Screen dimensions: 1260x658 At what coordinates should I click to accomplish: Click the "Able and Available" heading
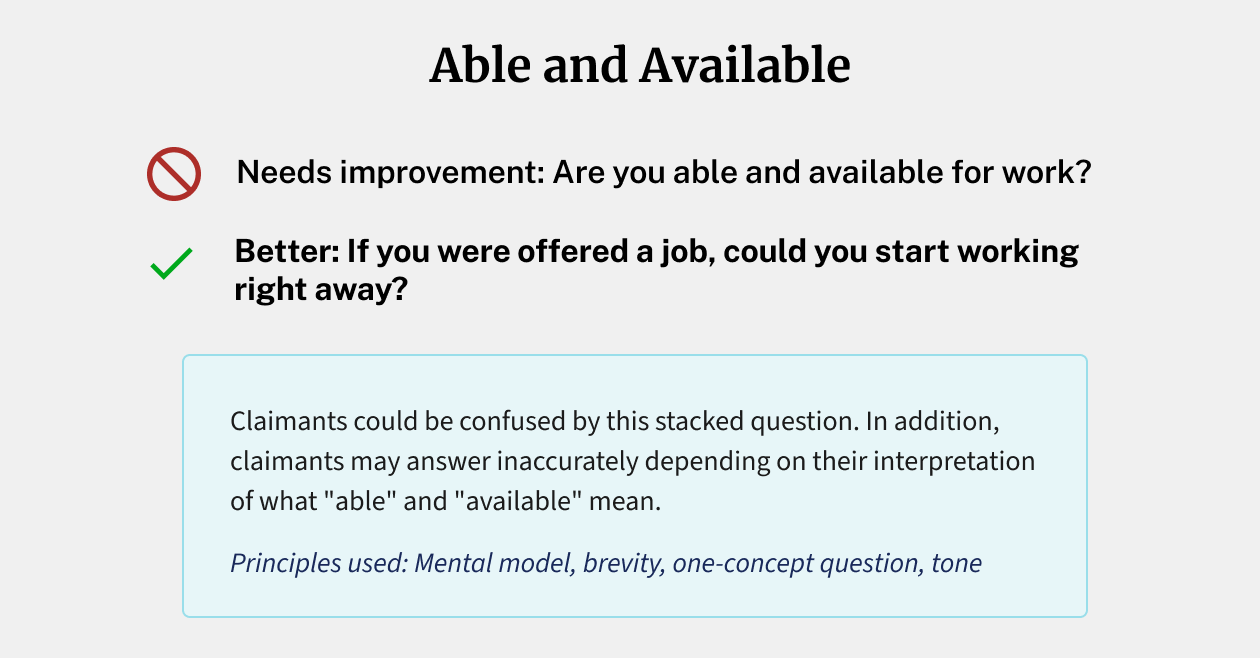[640, 67]
